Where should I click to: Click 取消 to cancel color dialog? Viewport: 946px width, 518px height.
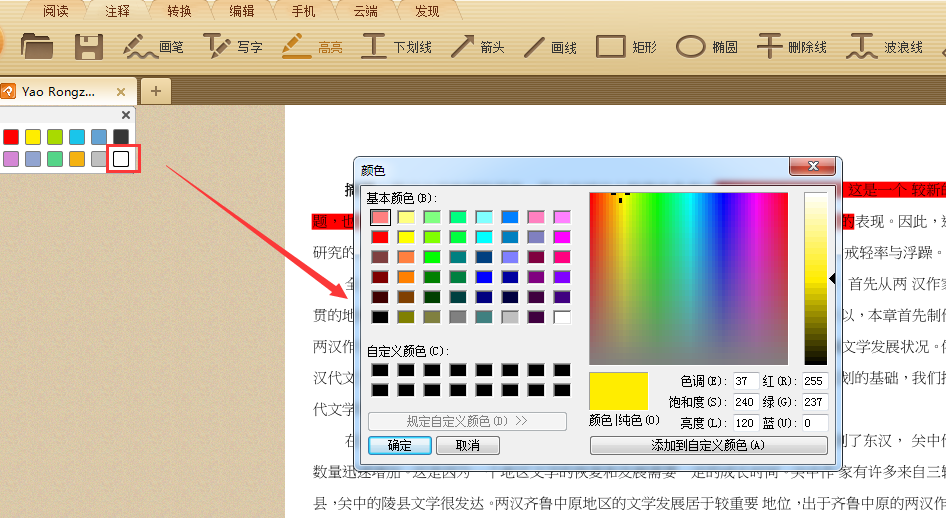(468, 445)
